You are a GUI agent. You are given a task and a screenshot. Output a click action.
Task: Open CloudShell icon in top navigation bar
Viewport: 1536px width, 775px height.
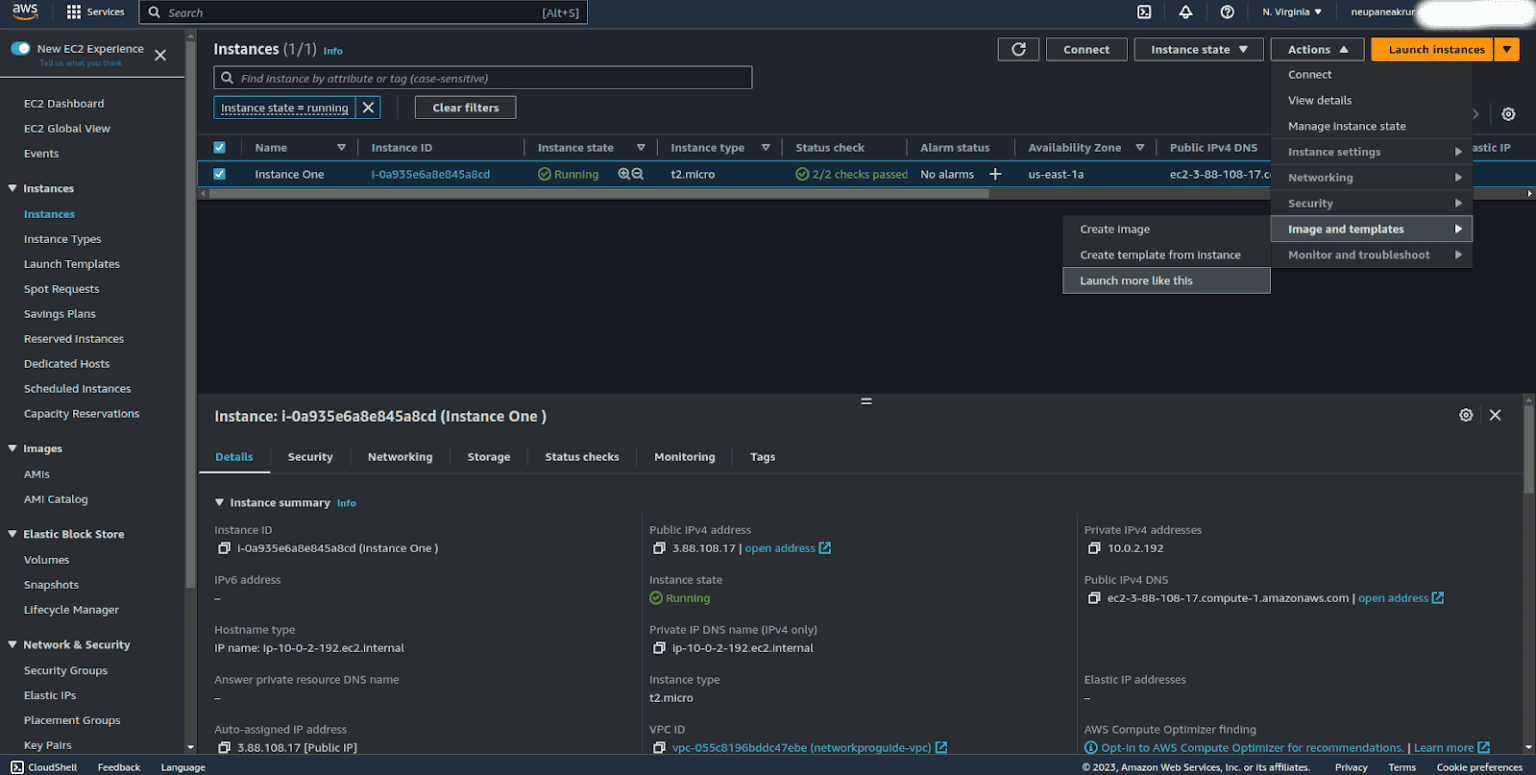1144,12
